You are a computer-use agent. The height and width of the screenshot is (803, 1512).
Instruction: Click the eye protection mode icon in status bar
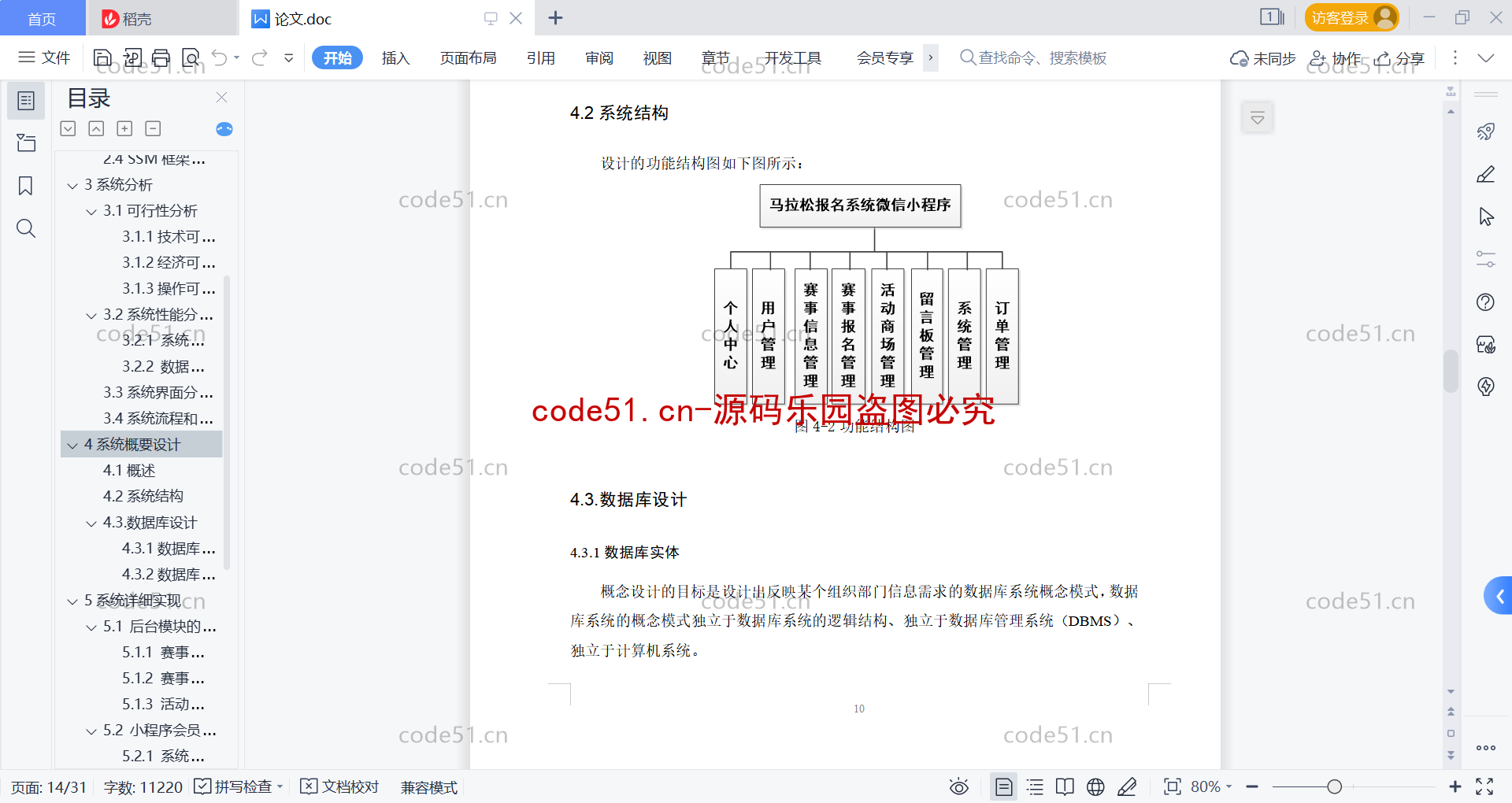[x=959, y=786]
